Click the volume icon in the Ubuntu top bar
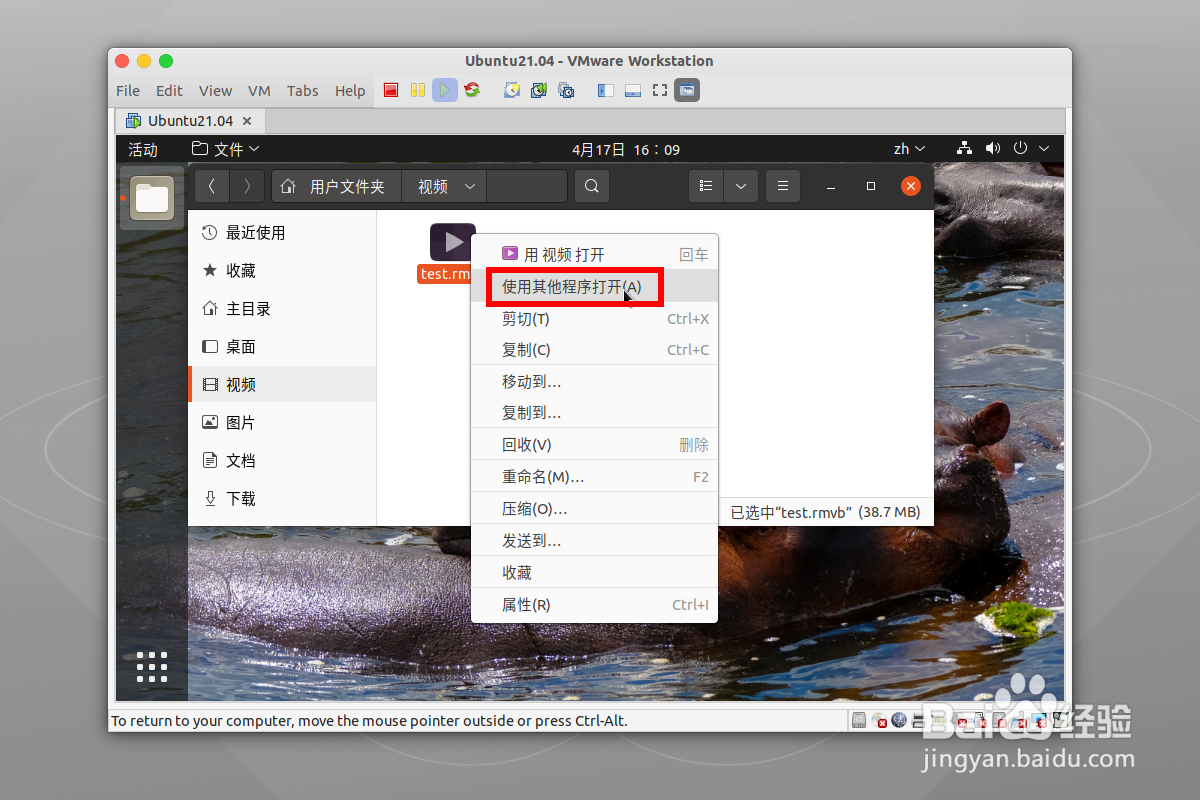Viewport: 1200px width, 800px height. point(992,148)
